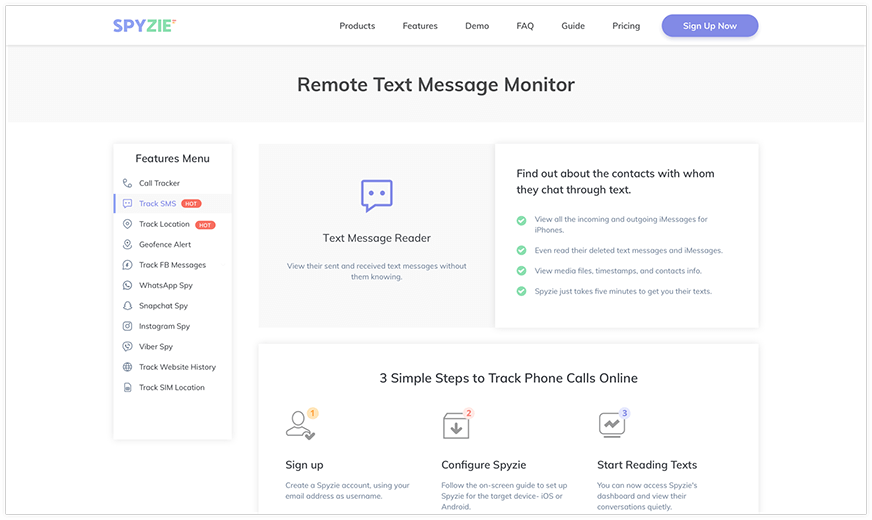Click the Spyzie logo

click(x=145, y=26)
